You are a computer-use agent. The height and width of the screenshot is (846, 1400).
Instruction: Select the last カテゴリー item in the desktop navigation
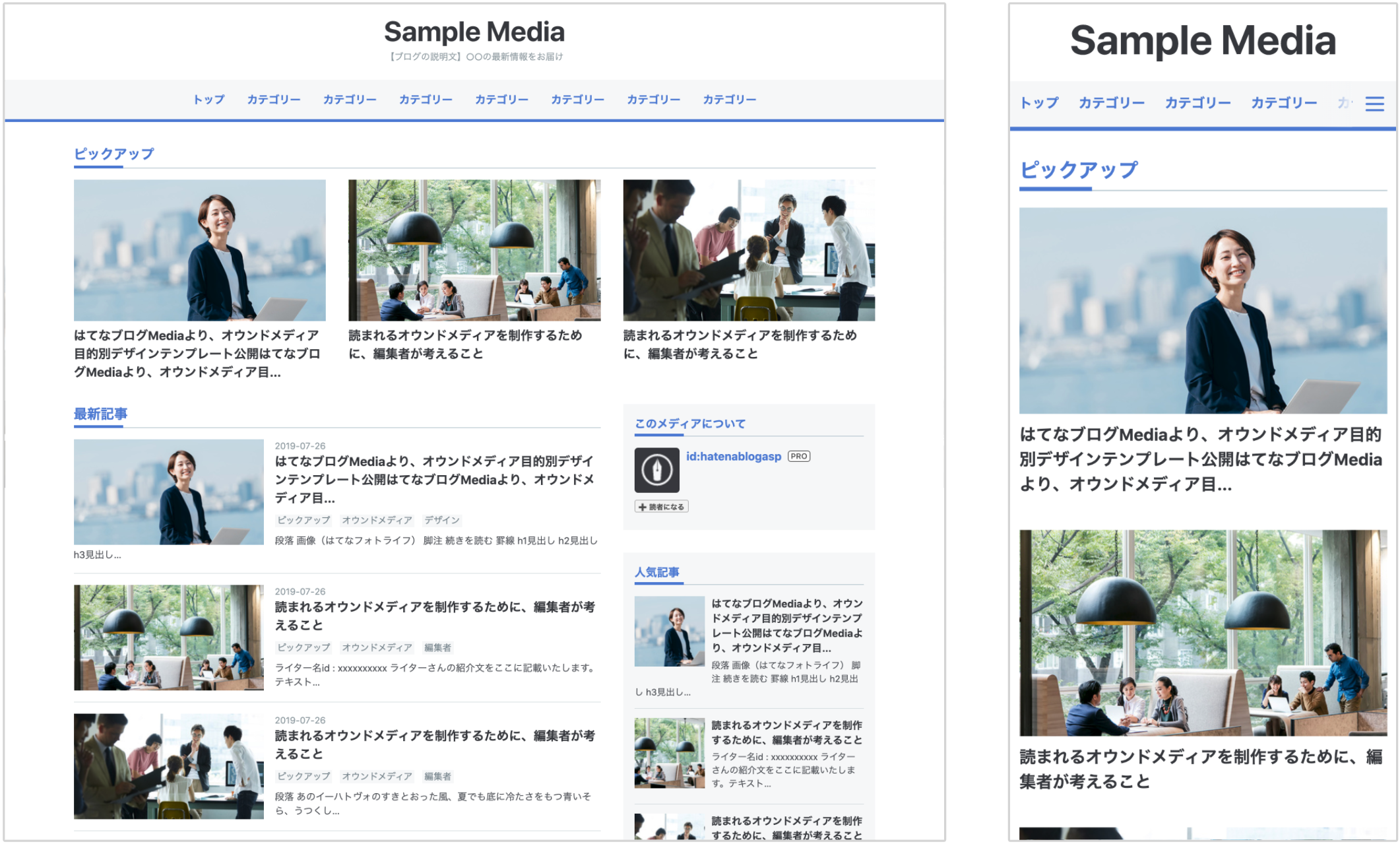[729, 100]
